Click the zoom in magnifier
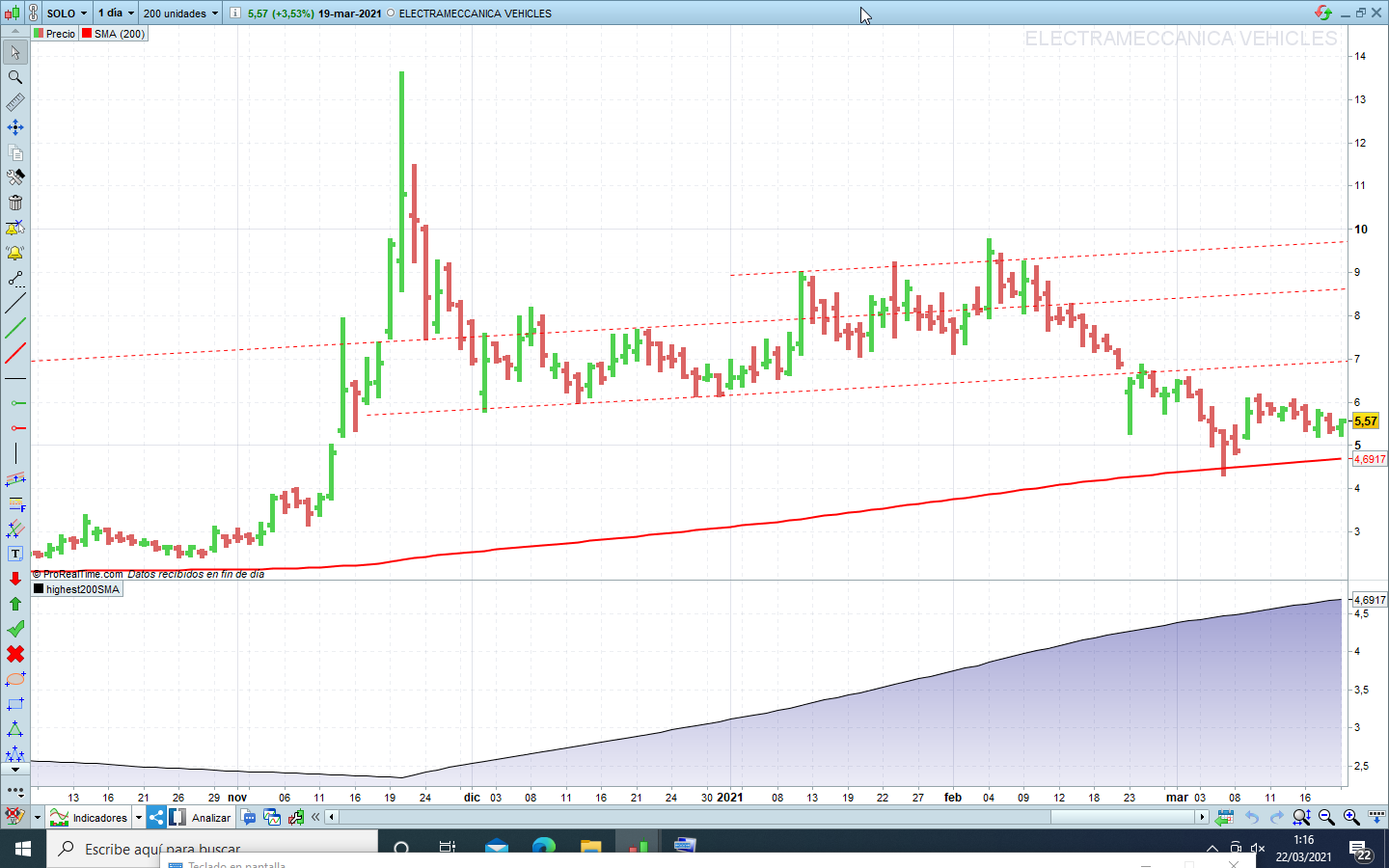The image size is (1389, 868). (1351, 817)
